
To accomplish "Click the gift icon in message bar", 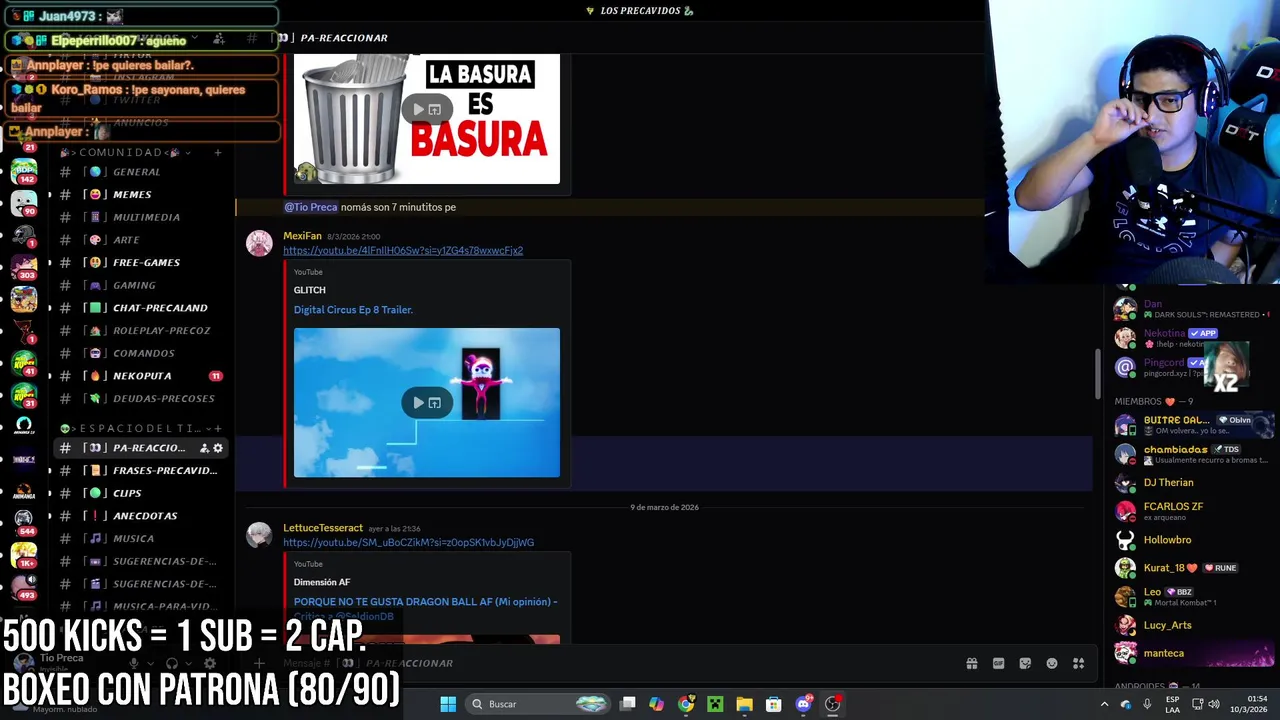I will point(971,663).
